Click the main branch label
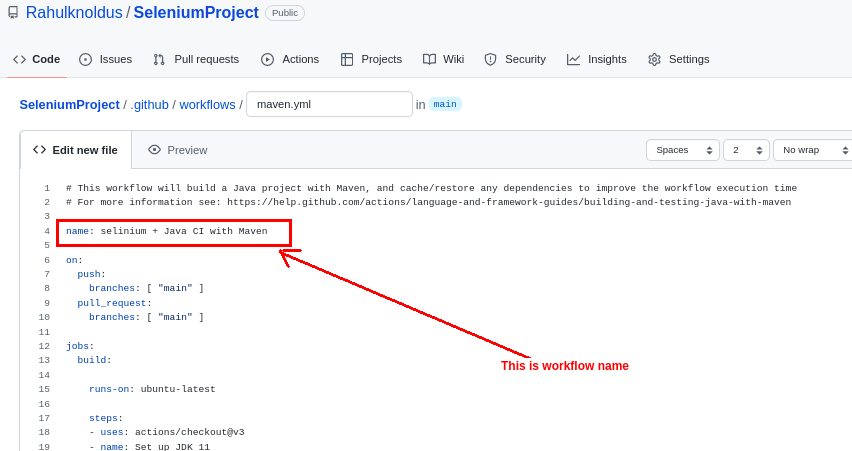The image size is (852, 451). pos(445,104)
